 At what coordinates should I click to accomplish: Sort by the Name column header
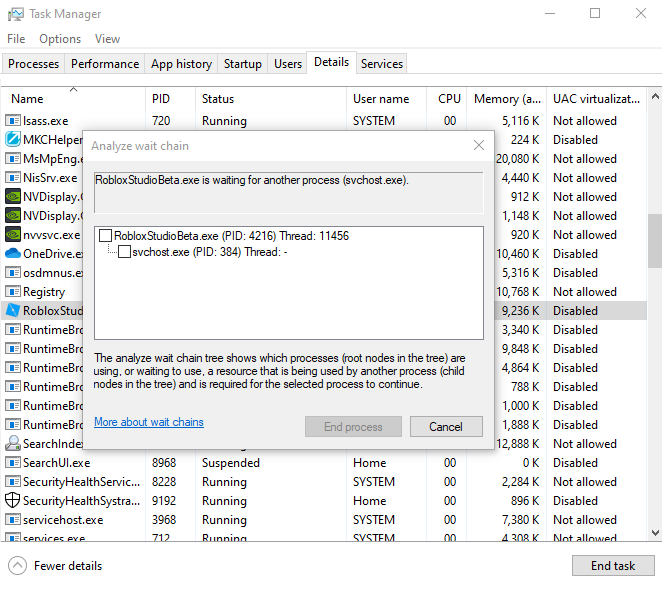(73, 99)
